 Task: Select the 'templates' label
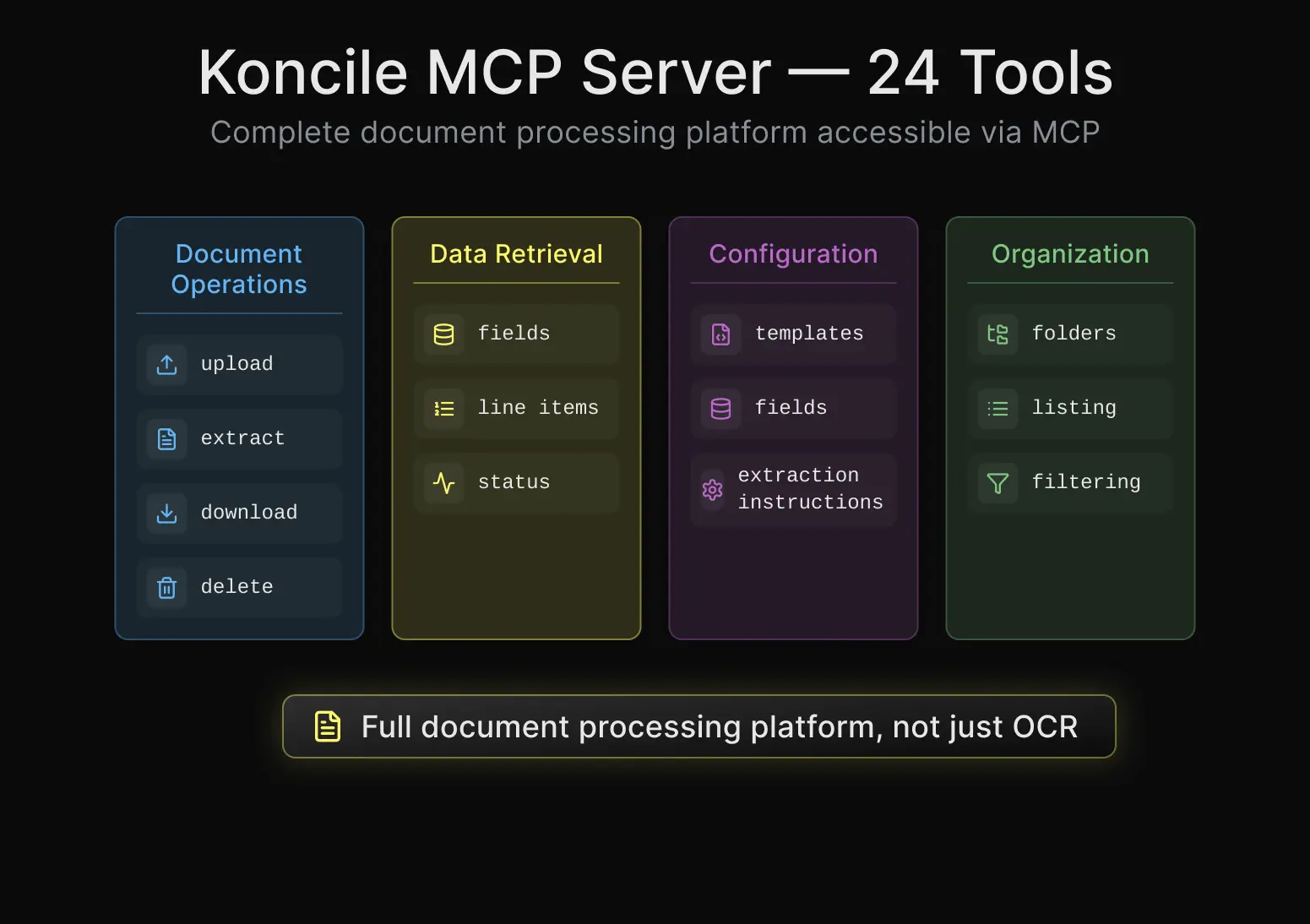(810, 334)
